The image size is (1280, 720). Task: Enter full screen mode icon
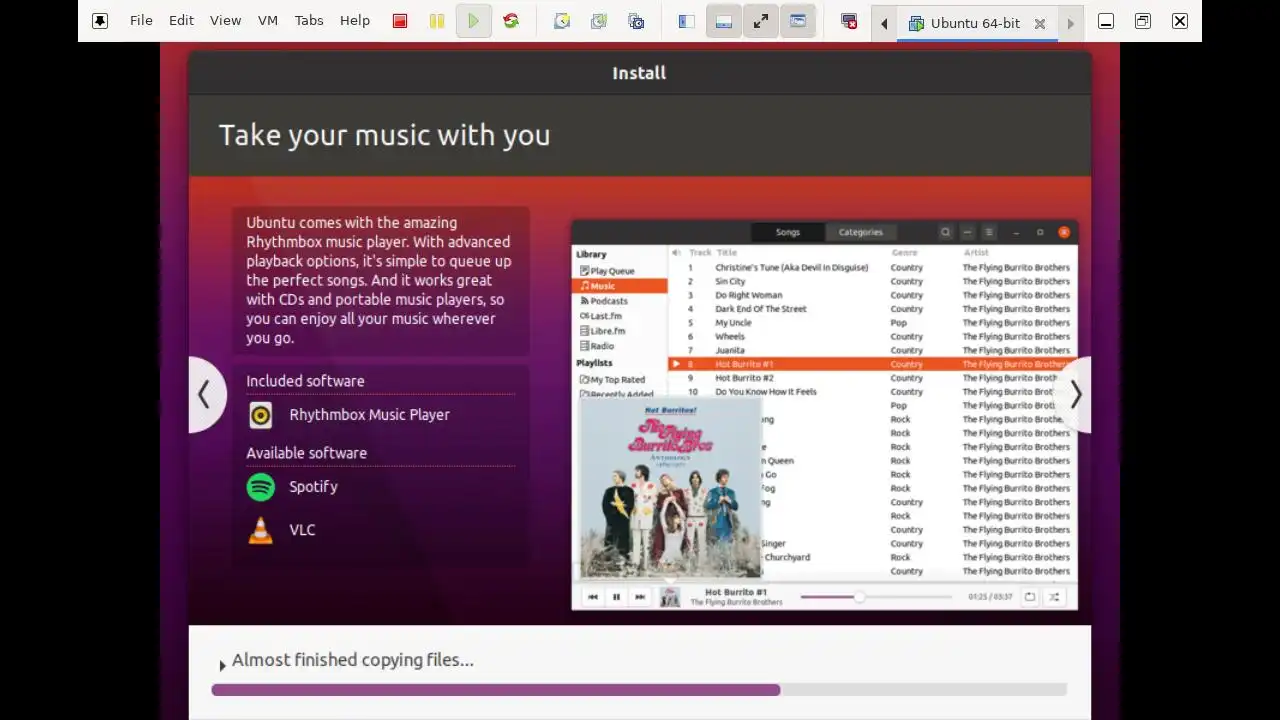761,21
